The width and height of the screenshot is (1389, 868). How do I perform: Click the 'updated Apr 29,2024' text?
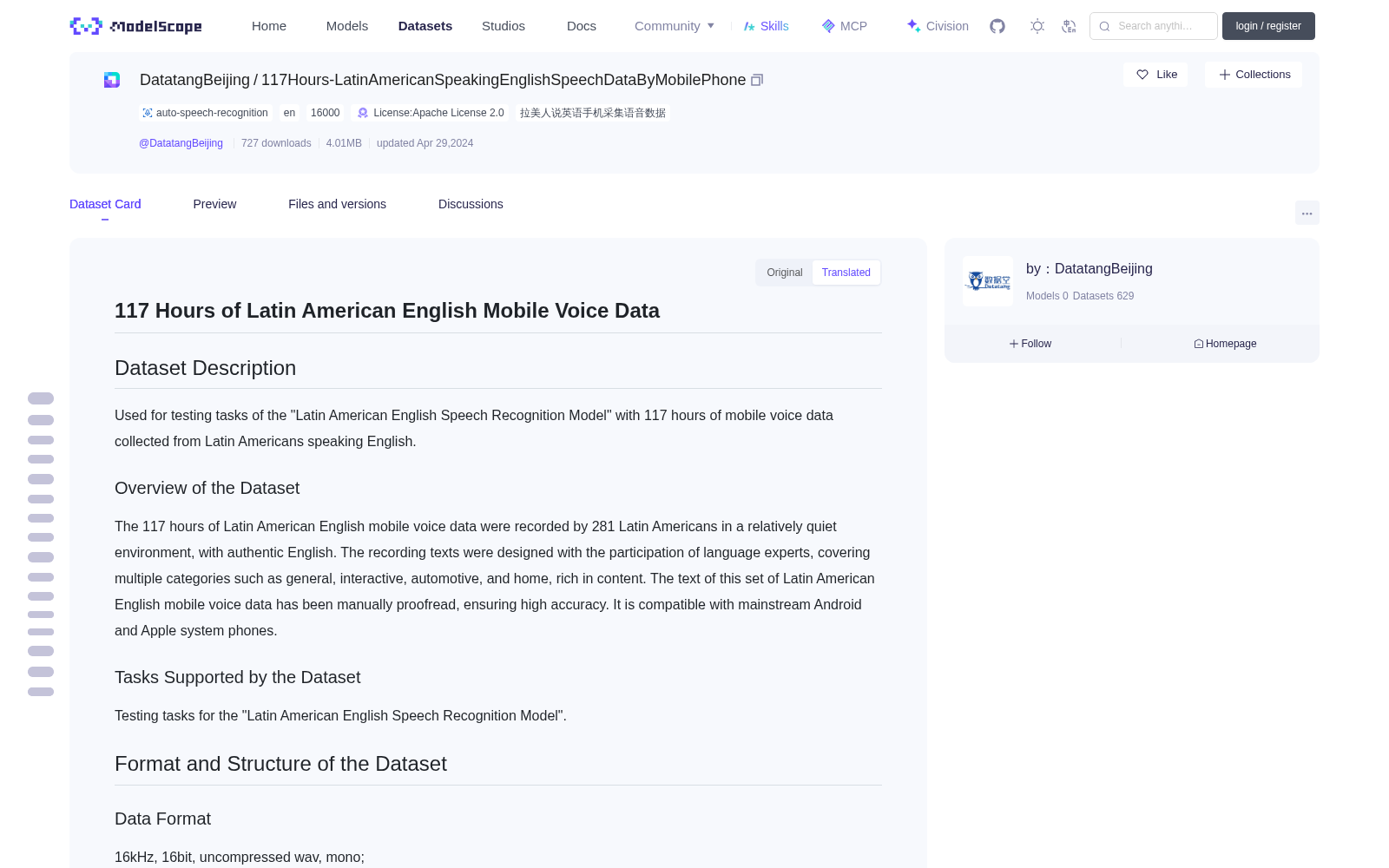[425, 143]
